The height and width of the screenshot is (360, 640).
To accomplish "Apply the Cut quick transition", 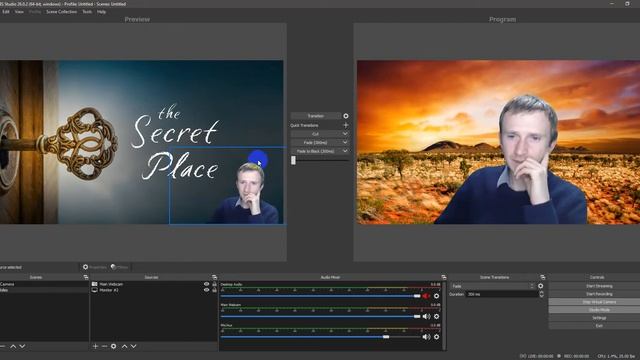I will pyautogui.click(x=316, y=134).
